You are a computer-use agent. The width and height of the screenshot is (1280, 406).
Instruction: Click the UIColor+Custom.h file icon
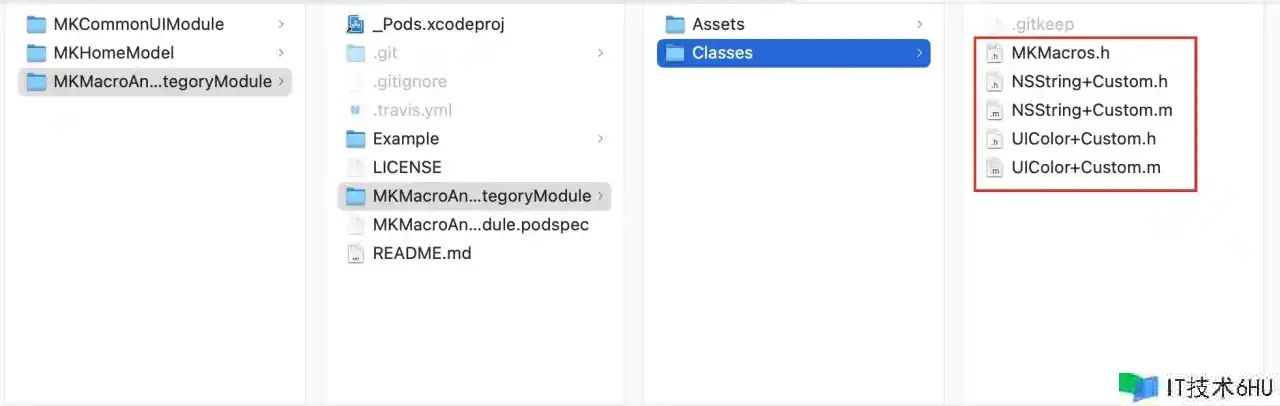[x=994, y=139]
